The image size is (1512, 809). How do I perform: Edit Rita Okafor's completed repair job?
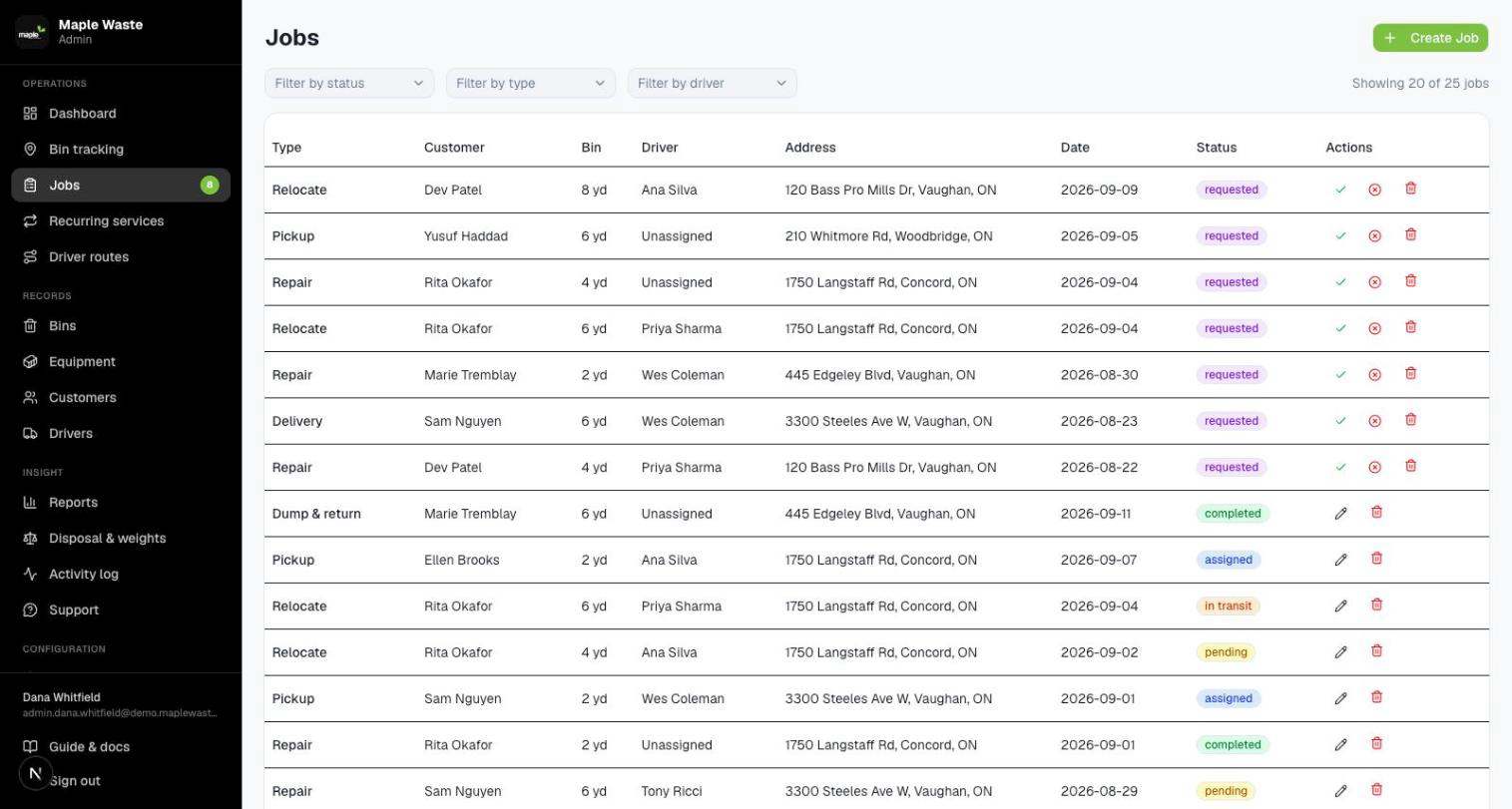click(x=1340, y=745)
